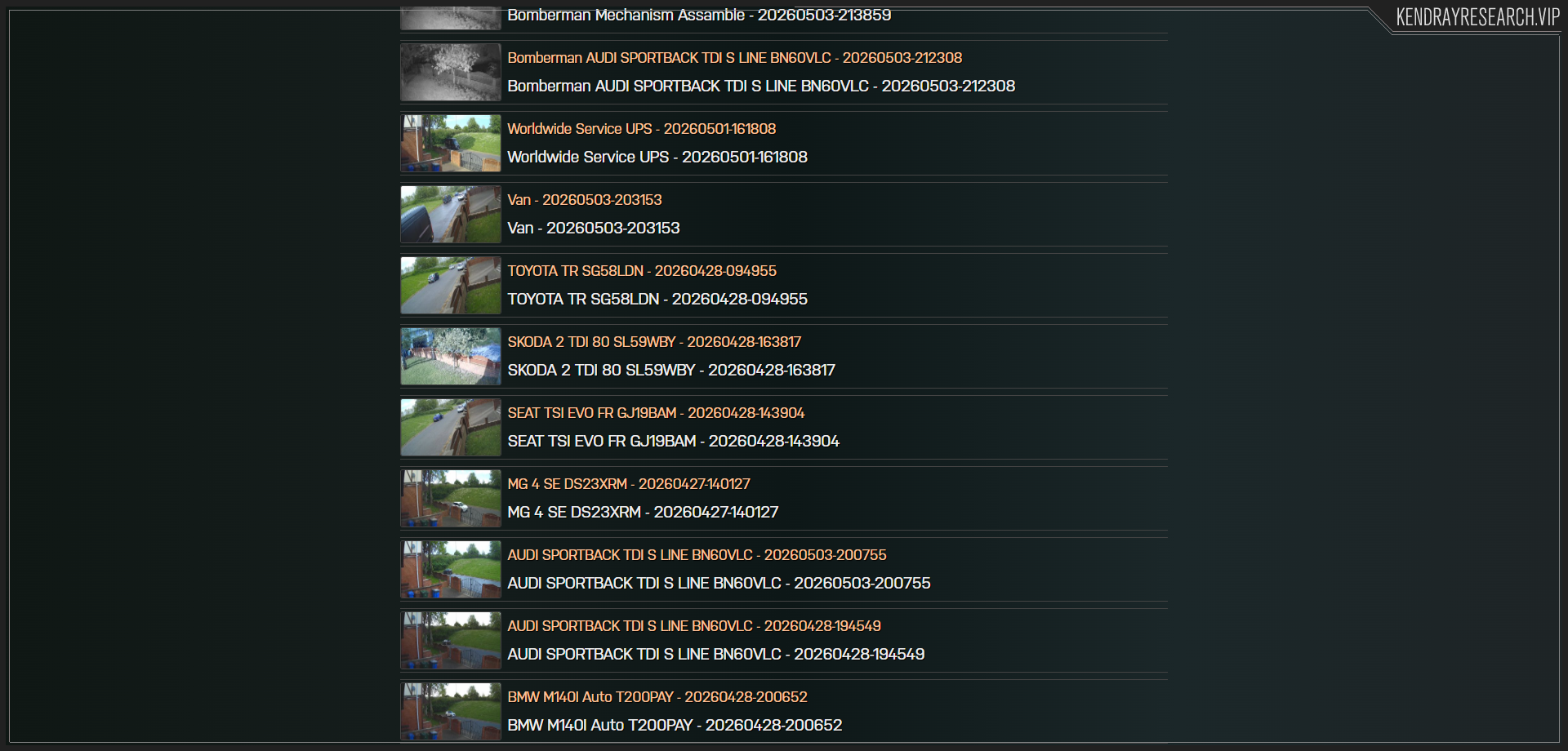Click white AUDI SPORTBACK 20260503-200755 description

(x=719, y=583)
